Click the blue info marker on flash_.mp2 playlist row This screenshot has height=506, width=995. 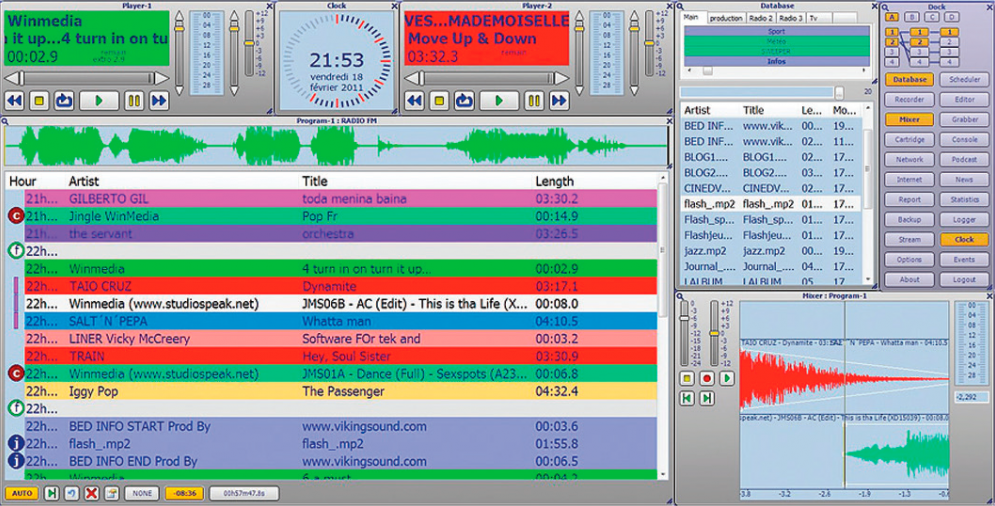pos(16,443)
